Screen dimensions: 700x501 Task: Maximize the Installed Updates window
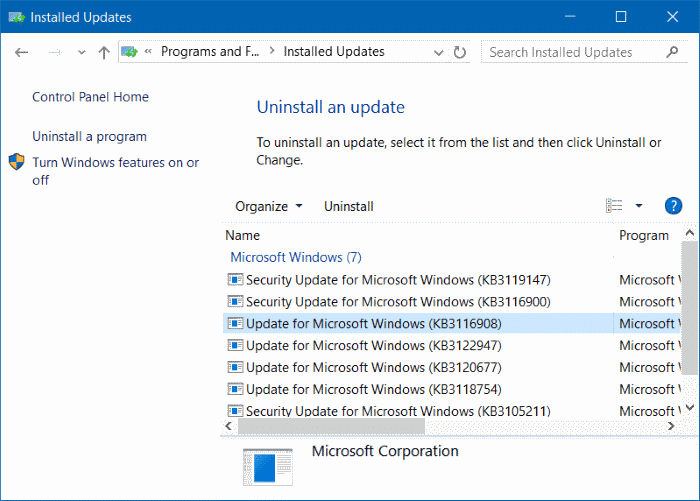pyautogui.click(x=621, y=17)
